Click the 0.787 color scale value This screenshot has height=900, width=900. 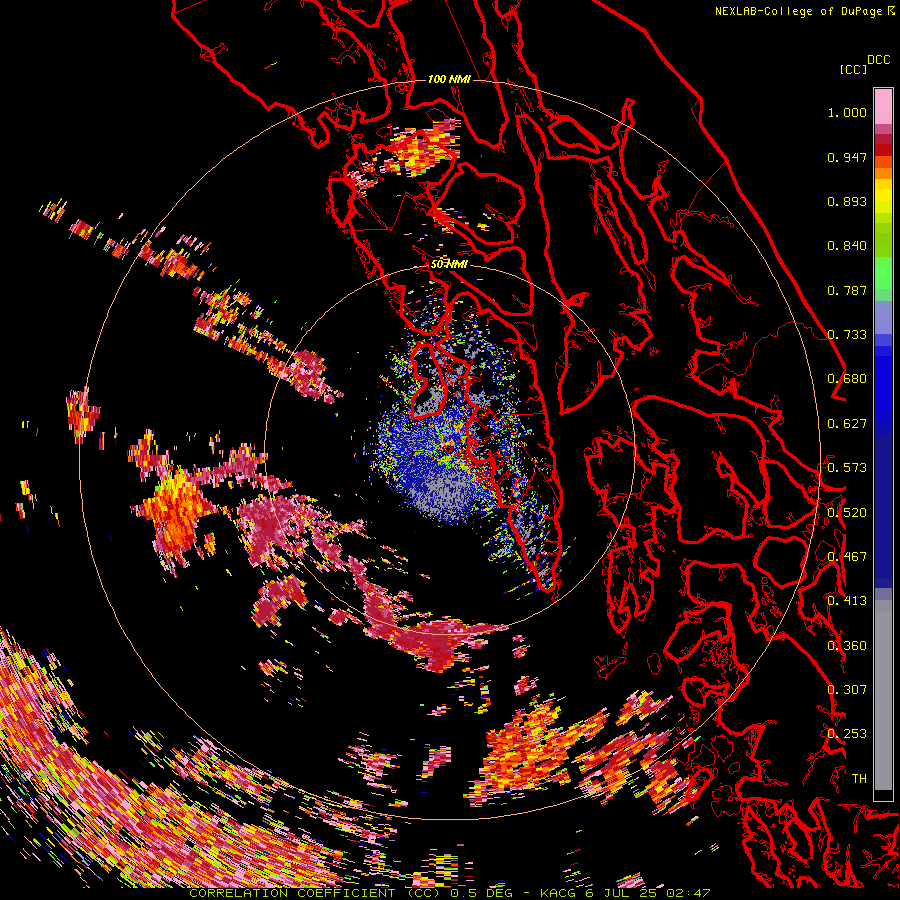[x=847, y=290]
